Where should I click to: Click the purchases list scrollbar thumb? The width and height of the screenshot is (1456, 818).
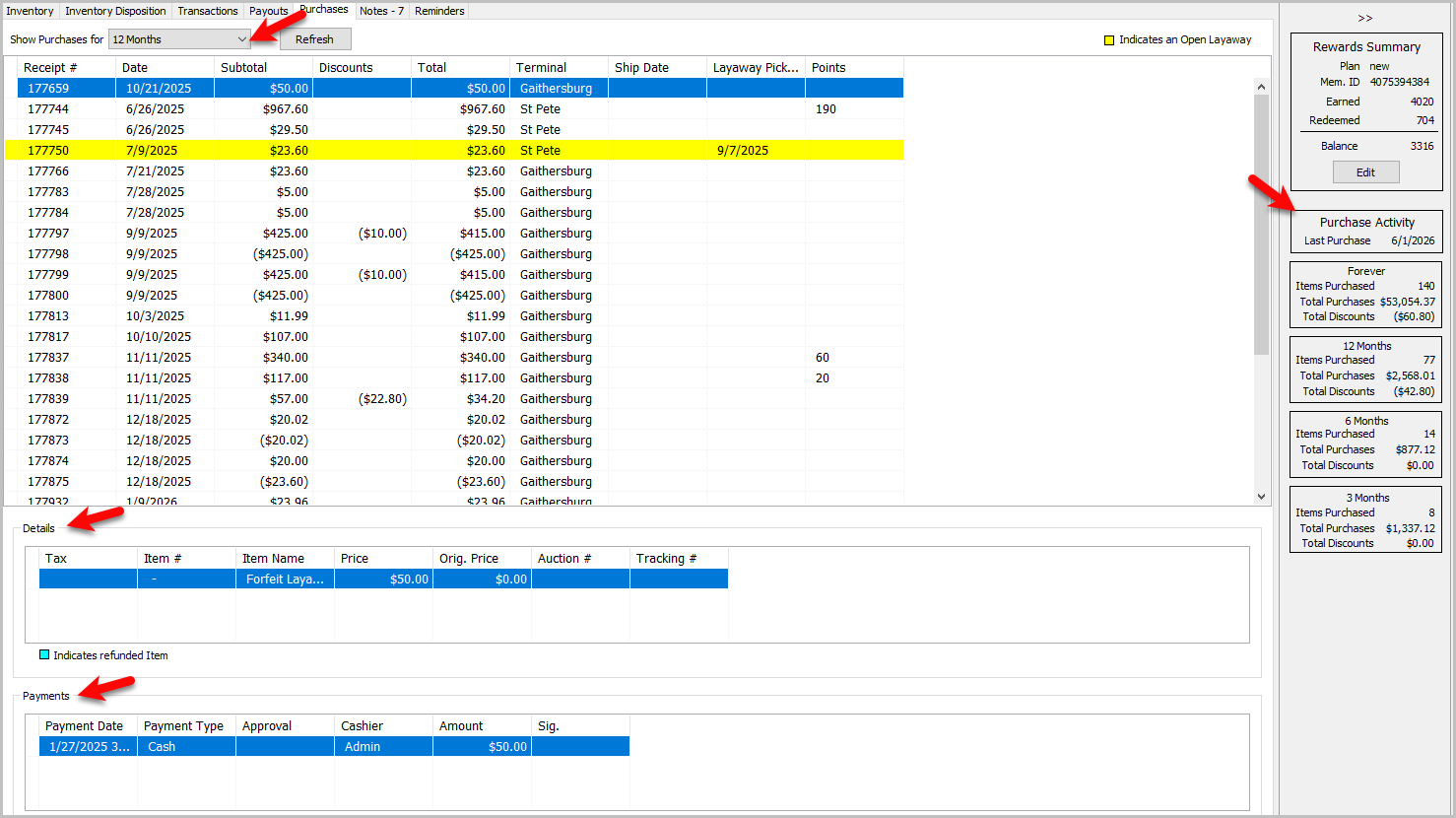[1261, 225]
